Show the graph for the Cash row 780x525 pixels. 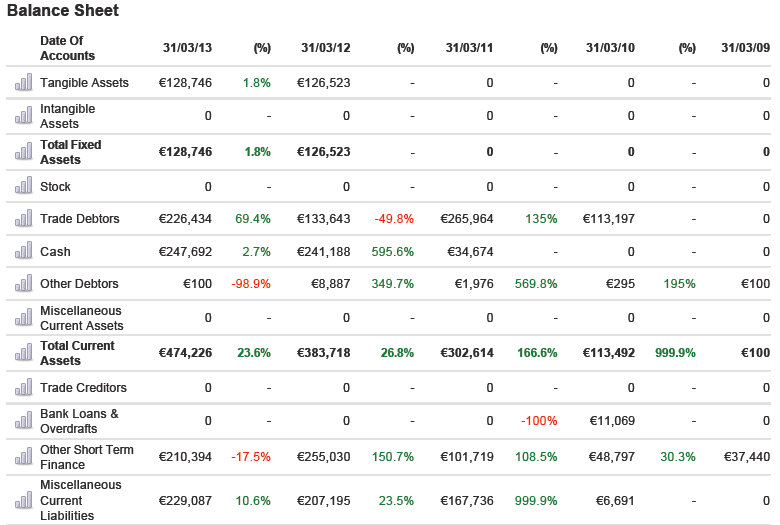[x=23, y=252]
